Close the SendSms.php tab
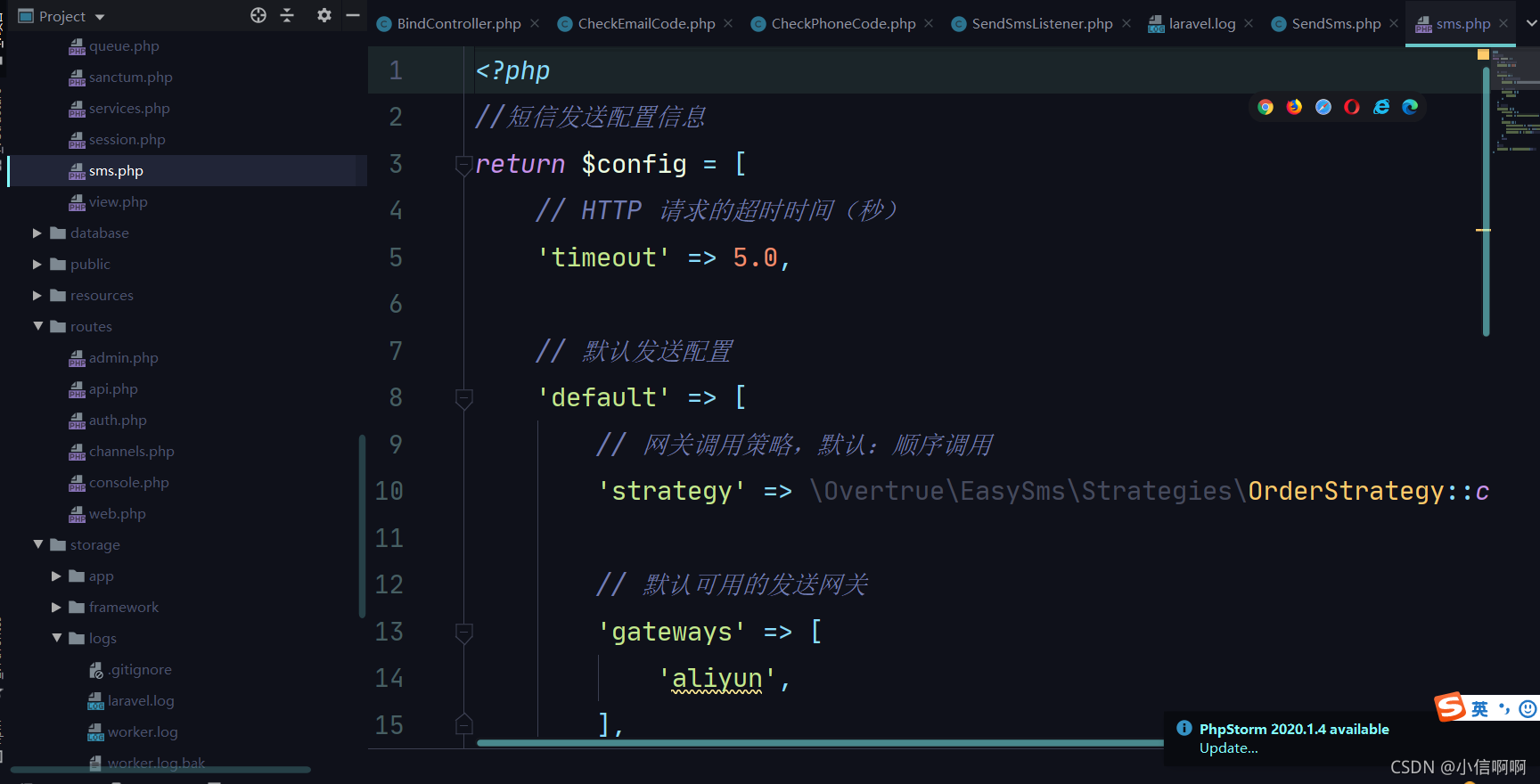Screen dimensions: 1540x784 click(x=1394, y=23)
